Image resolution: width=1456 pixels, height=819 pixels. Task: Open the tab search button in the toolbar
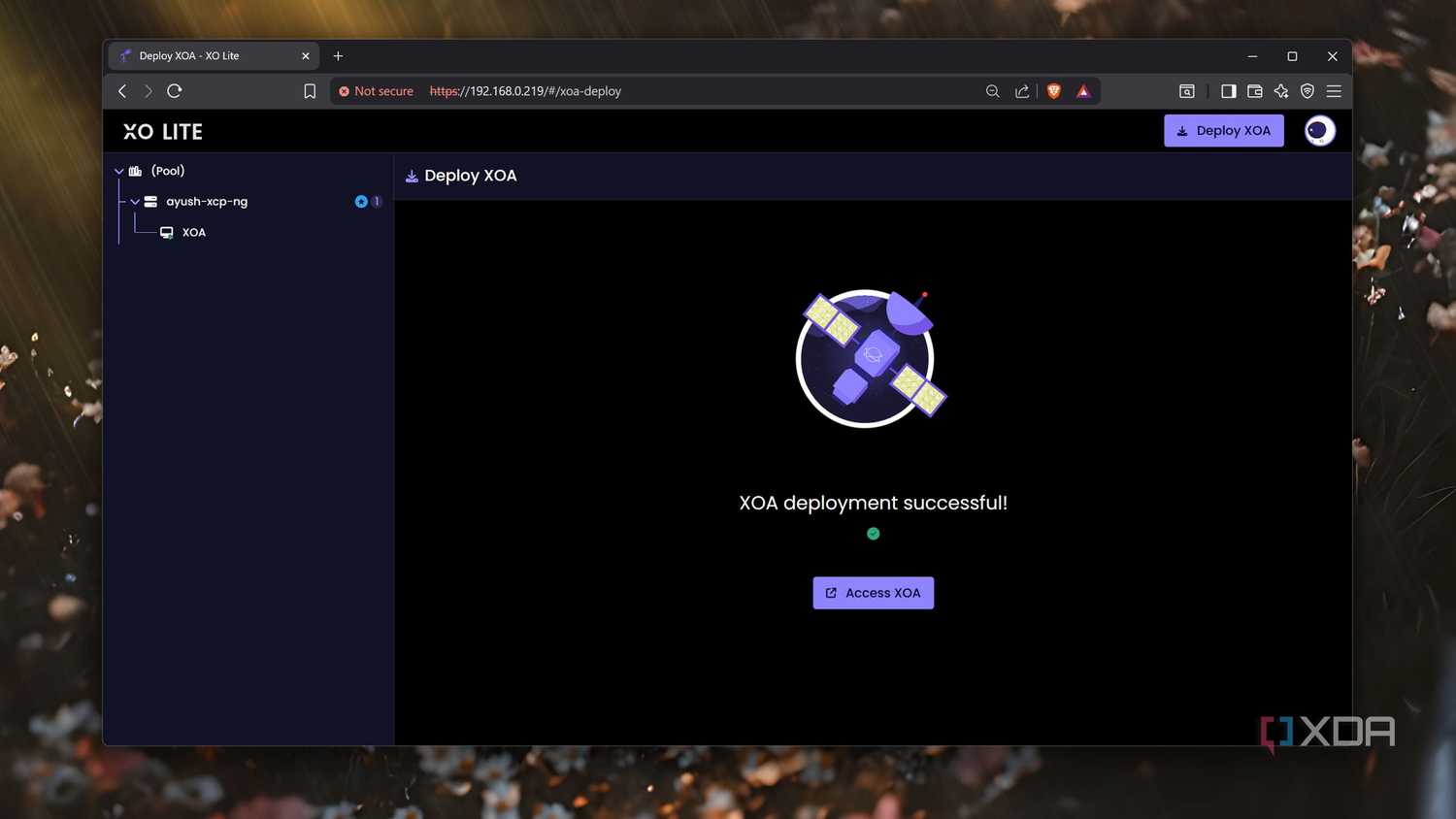click(1186, 91)
